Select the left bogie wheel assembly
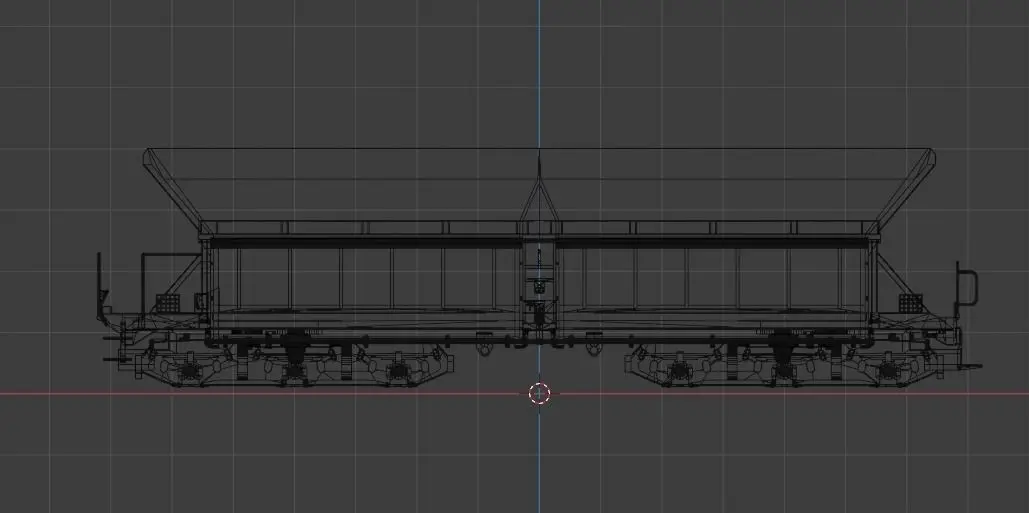 pyautogui.click(x=295, y=362)
